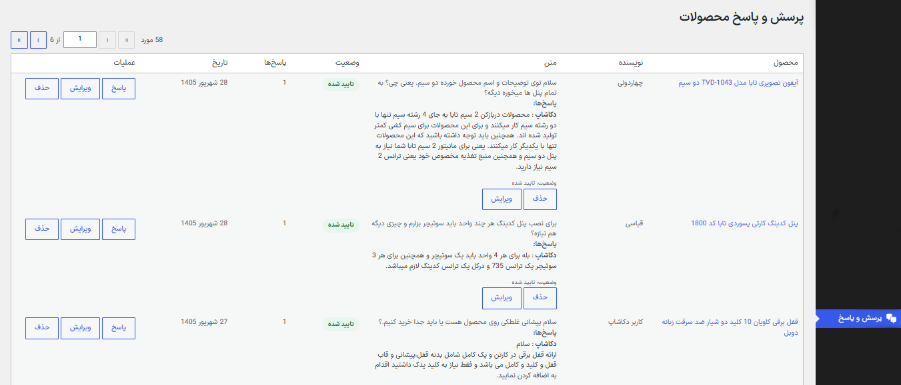Open the پرسش و پاسخ sidebar menu item
Image resolution: width=901 pixels, height=385 pixels.
point(858,318)
